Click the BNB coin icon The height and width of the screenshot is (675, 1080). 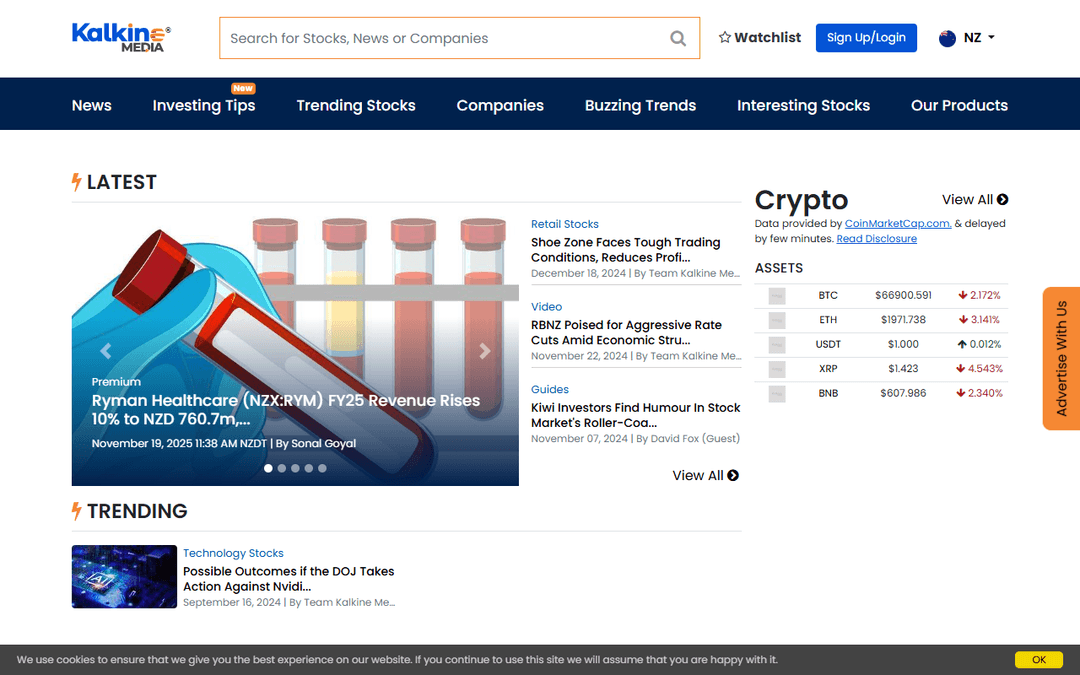(x=777, y=394)
